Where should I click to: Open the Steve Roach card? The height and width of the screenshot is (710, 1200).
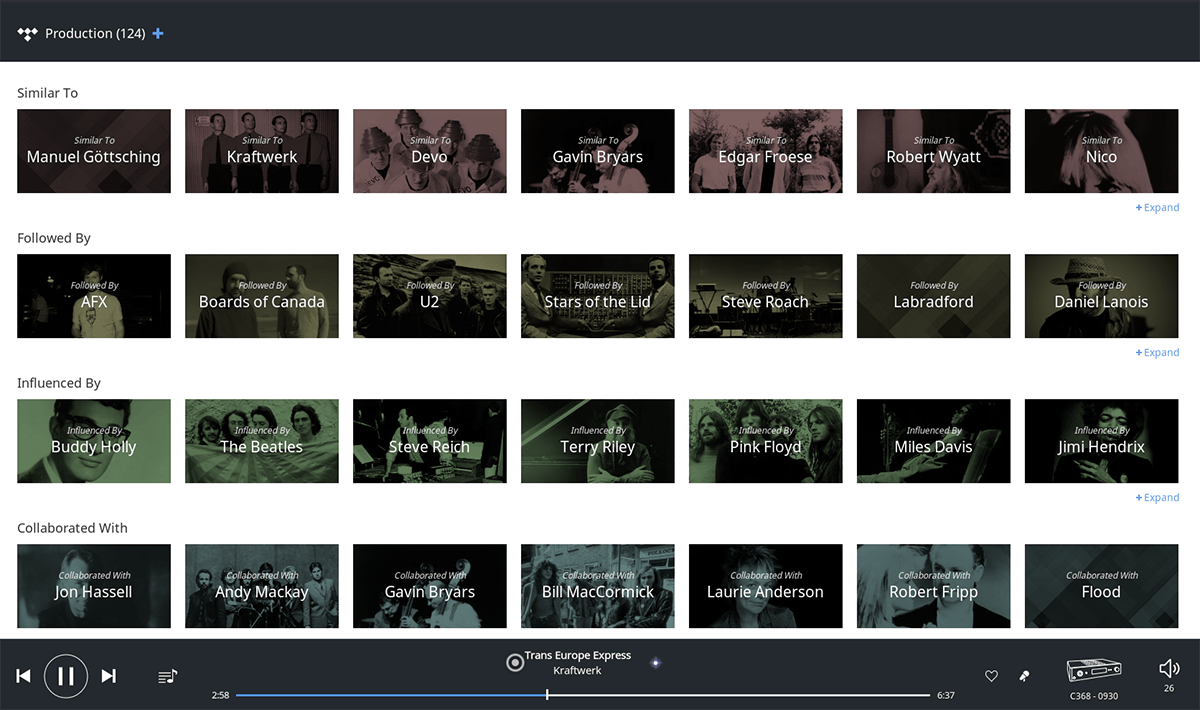coord(766,296)
